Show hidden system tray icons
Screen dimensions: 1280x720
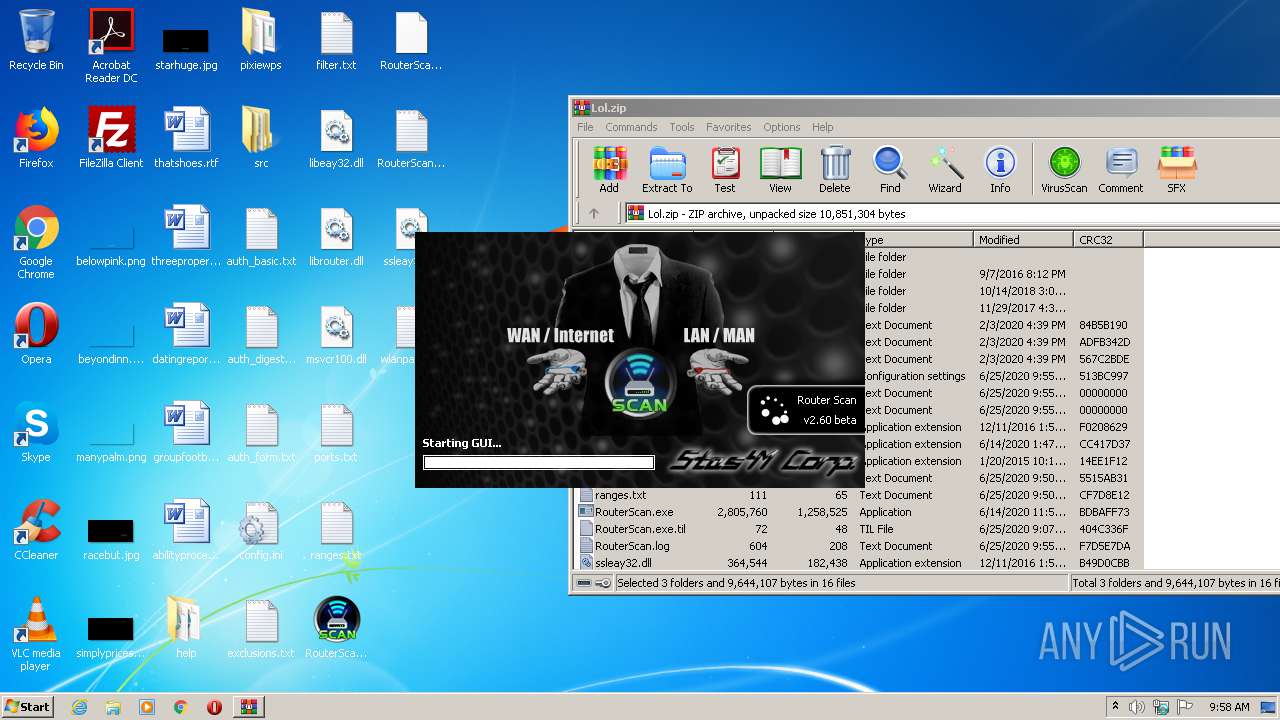click(x=1114, y=707)
